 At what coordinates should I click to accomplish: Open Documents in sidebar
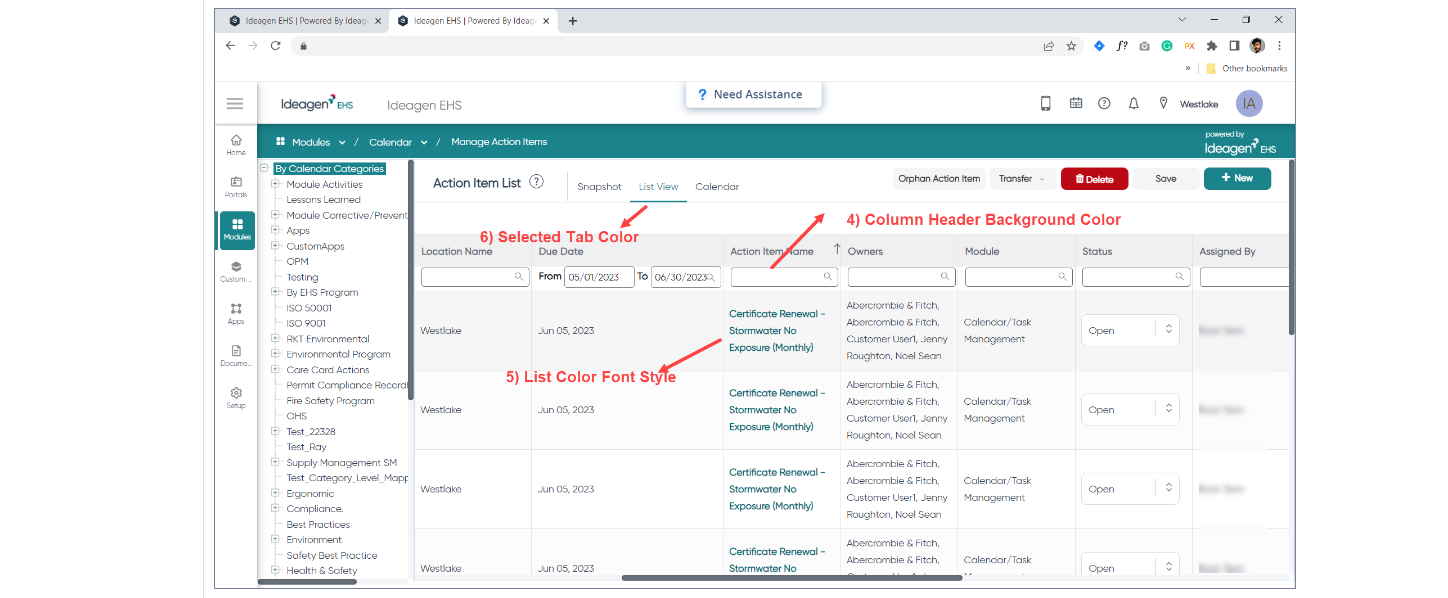tap(236, 356)
